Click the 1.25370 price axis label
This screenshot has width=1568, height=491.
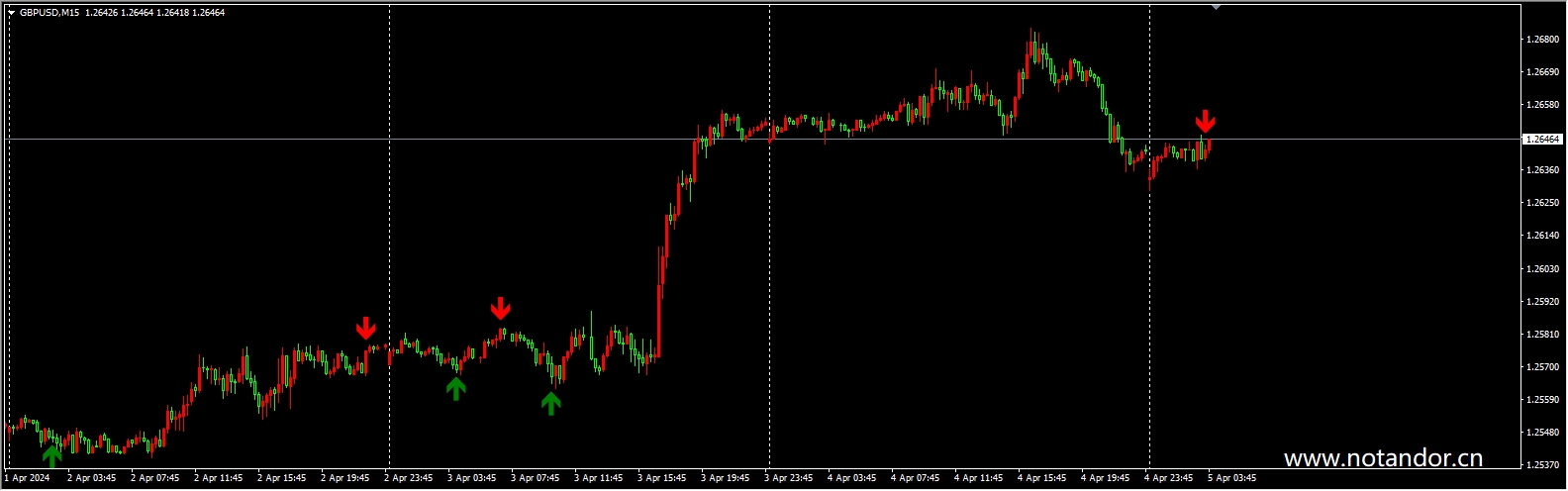click(x=1543, y=464)
